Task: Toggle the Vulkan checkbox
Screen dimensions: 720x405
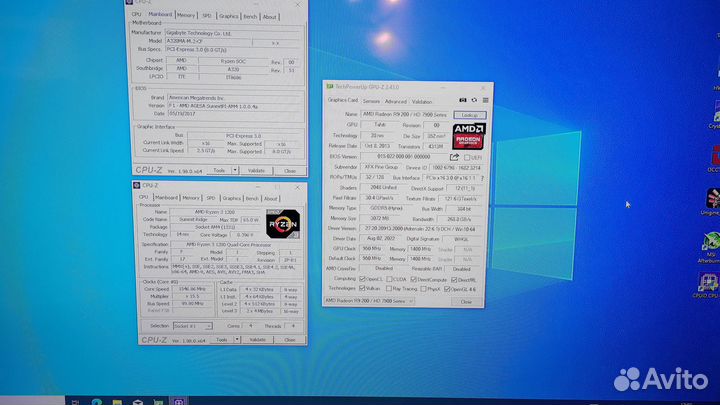Action: 362,288
